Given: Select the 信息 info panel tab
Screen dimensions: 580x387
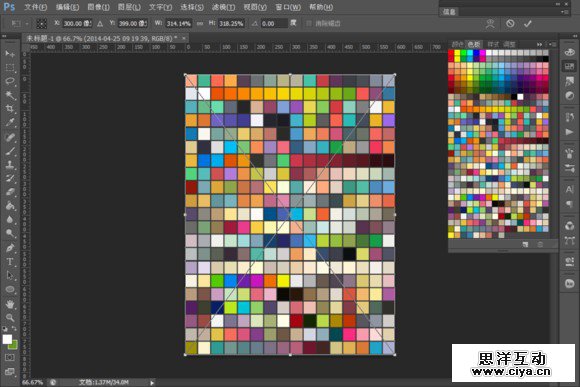Looking at the screenshot, I should pyautogui.click(x=449, y=12).
